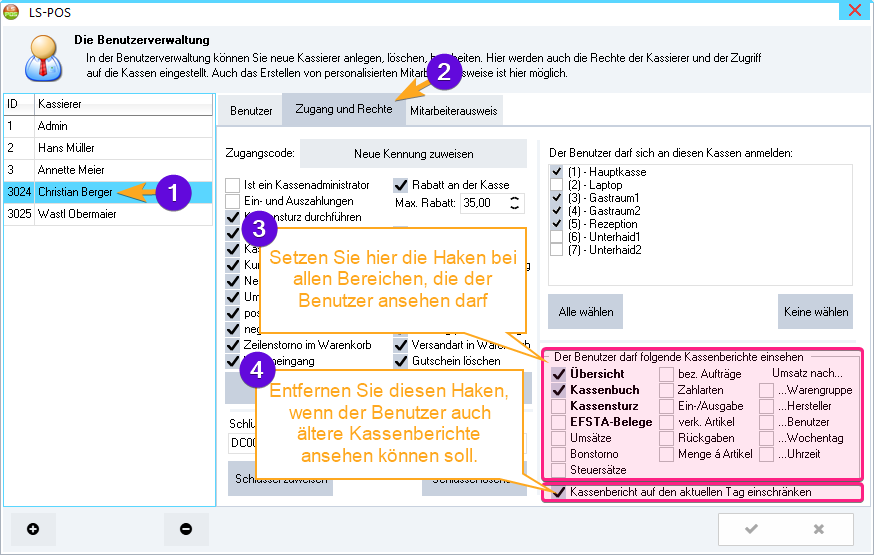Screen dimensions: 874x555
Task: Click the ID column header
Action: 19,104
